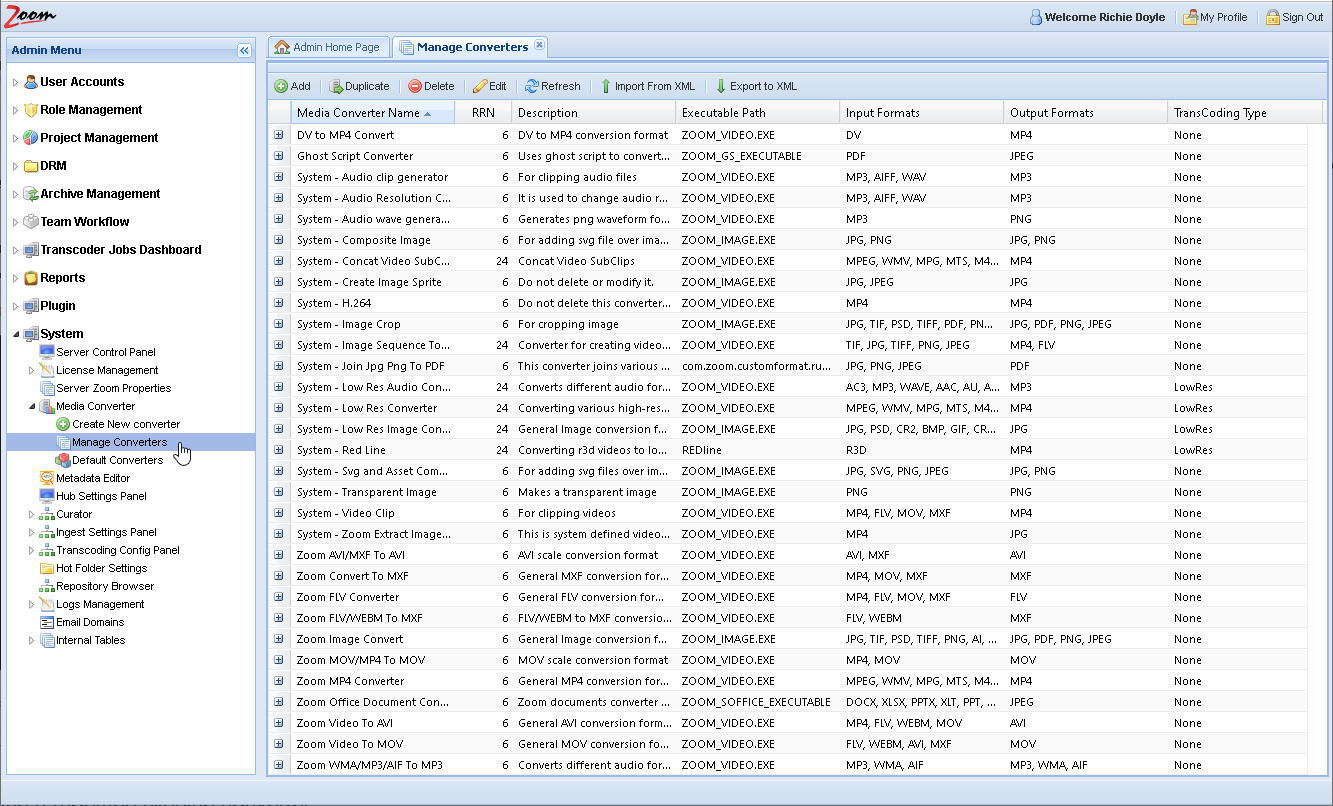Viewport: 1333px width, 806px height.
Task: Open the Curator tree item
Action: 74,514
